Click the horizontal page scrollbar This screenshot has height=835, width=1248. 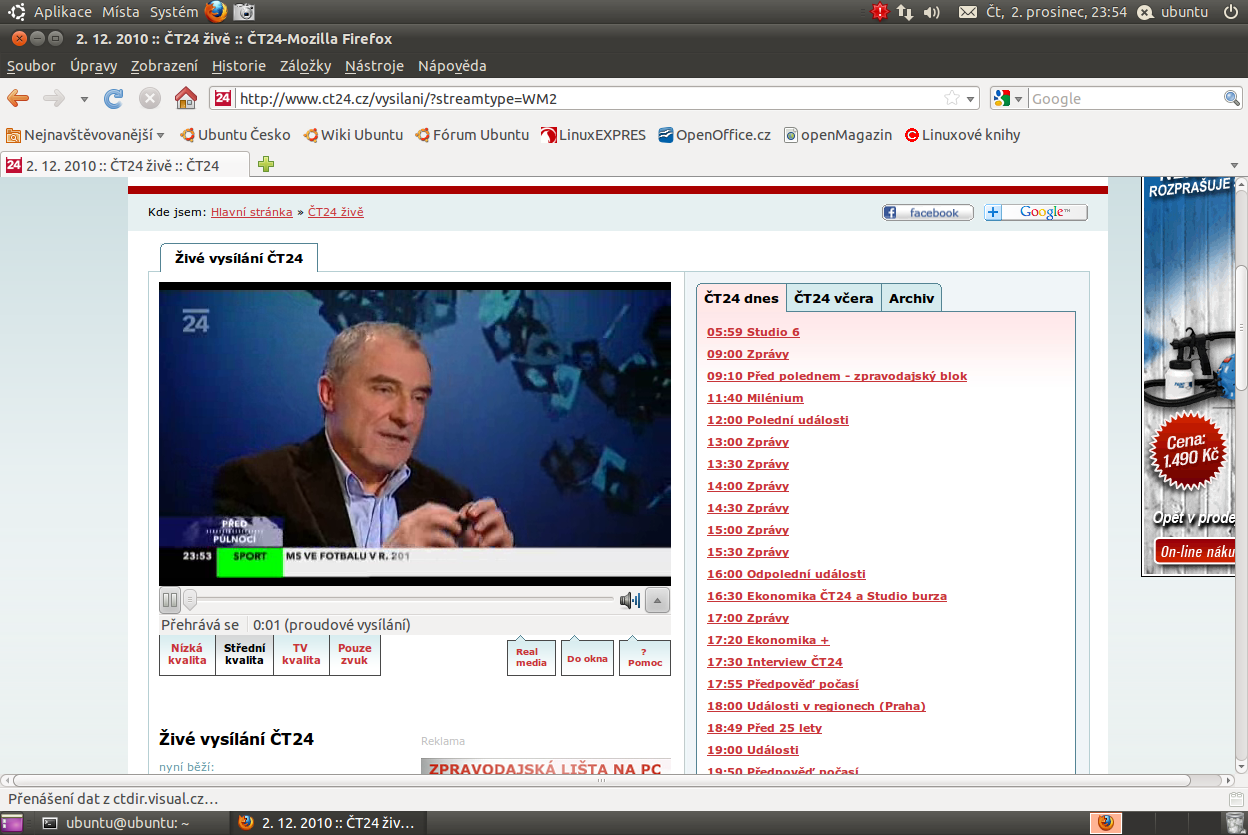(600, 780)
